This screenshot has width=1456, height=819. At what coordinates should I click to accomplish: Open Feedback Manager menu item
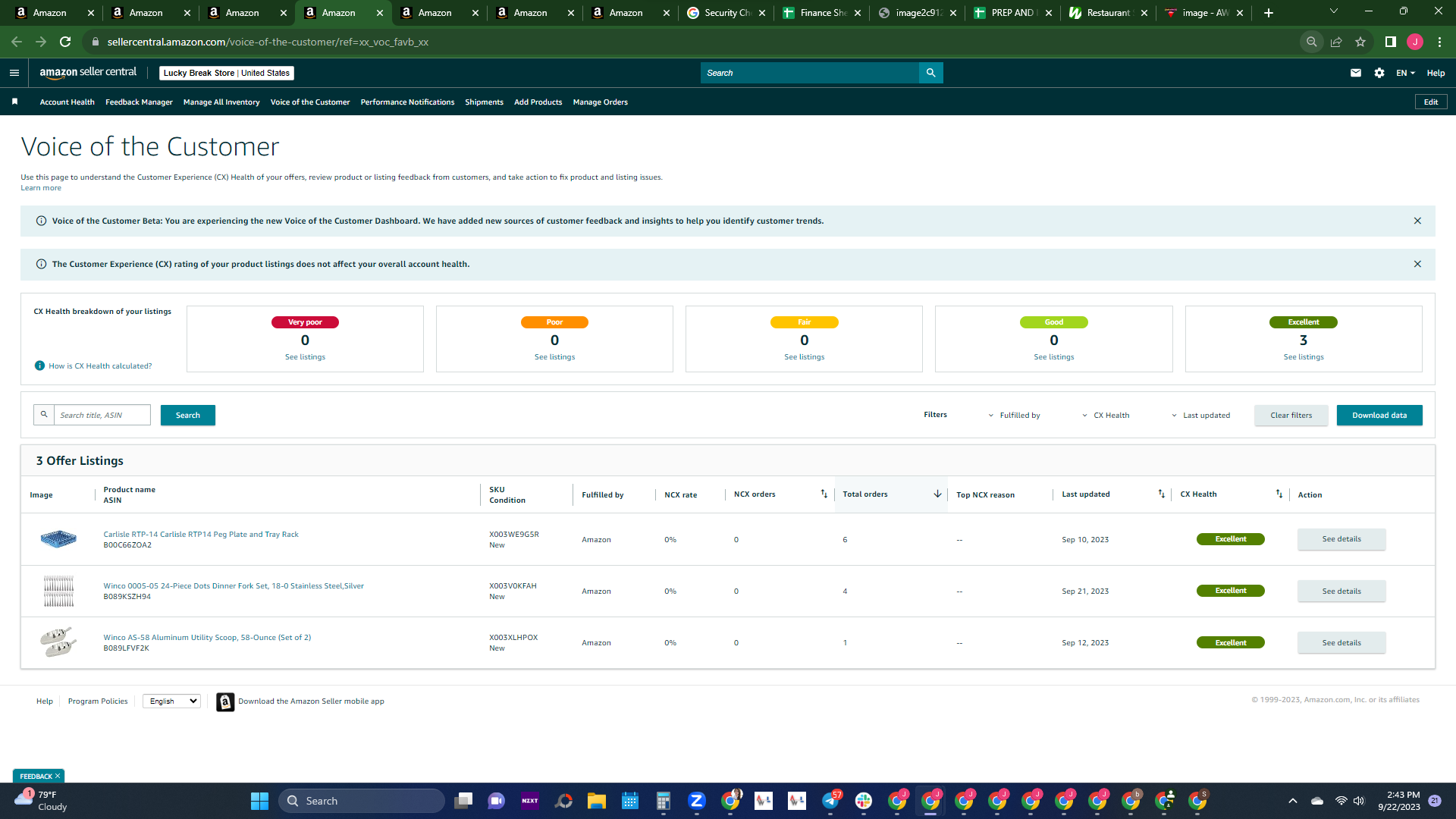139,102
